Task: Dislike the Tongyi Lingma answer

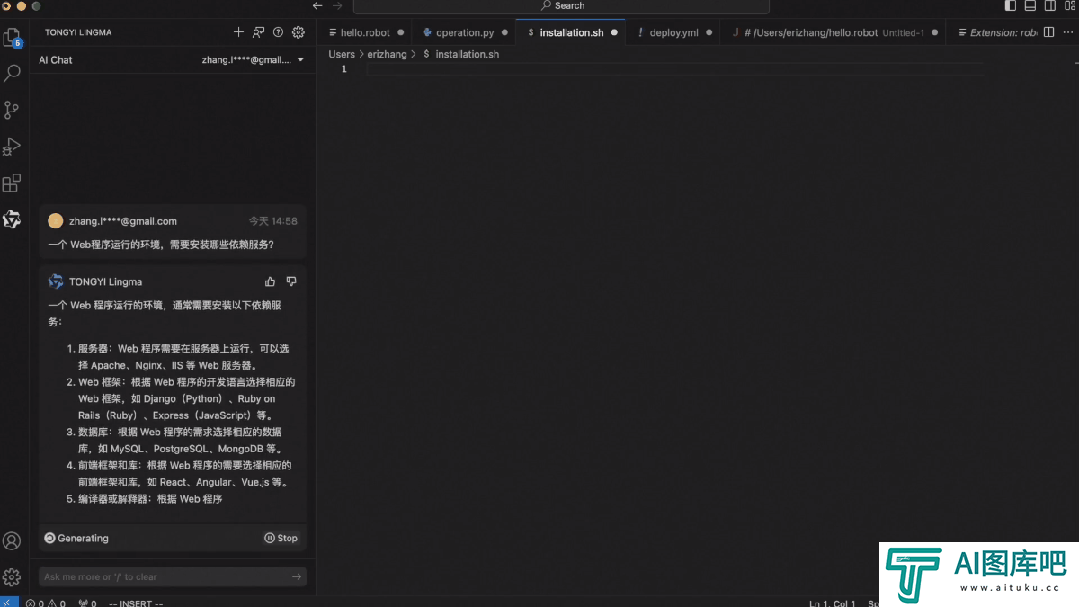Action: pyautogui.click(x=291, y=281)
